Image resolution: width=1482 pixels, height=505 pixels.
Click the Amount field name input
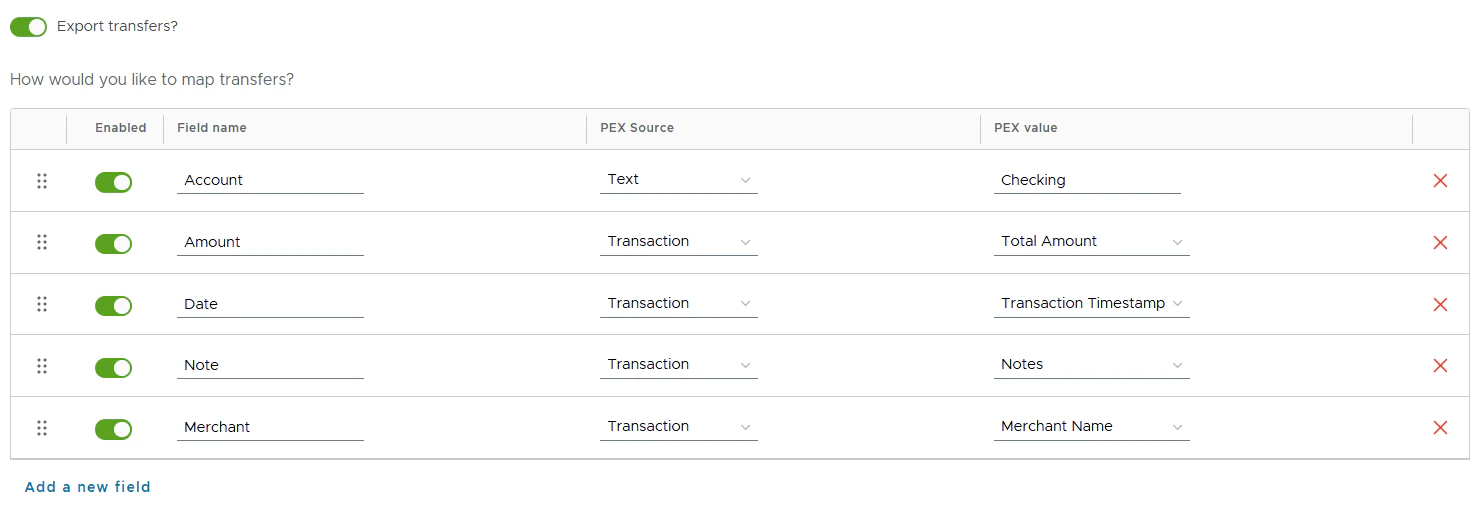(x=270, y=242)
